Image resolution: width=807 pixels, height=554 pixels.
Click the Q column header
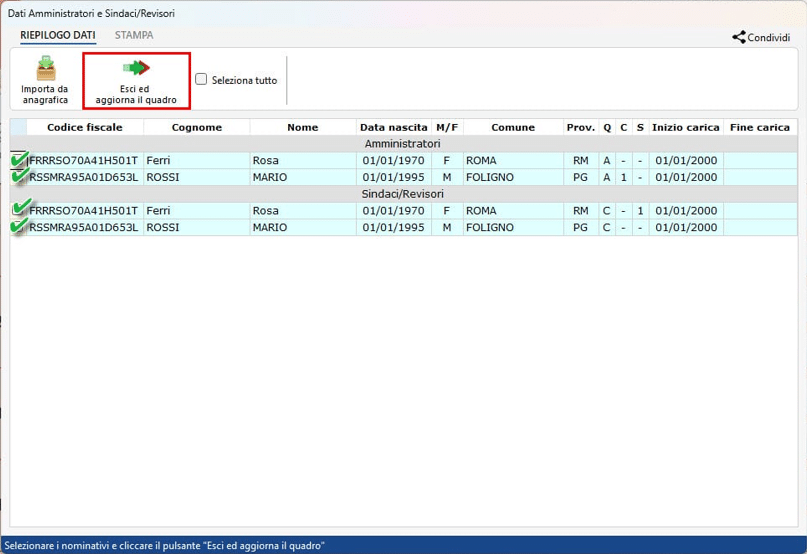[607, 127]
